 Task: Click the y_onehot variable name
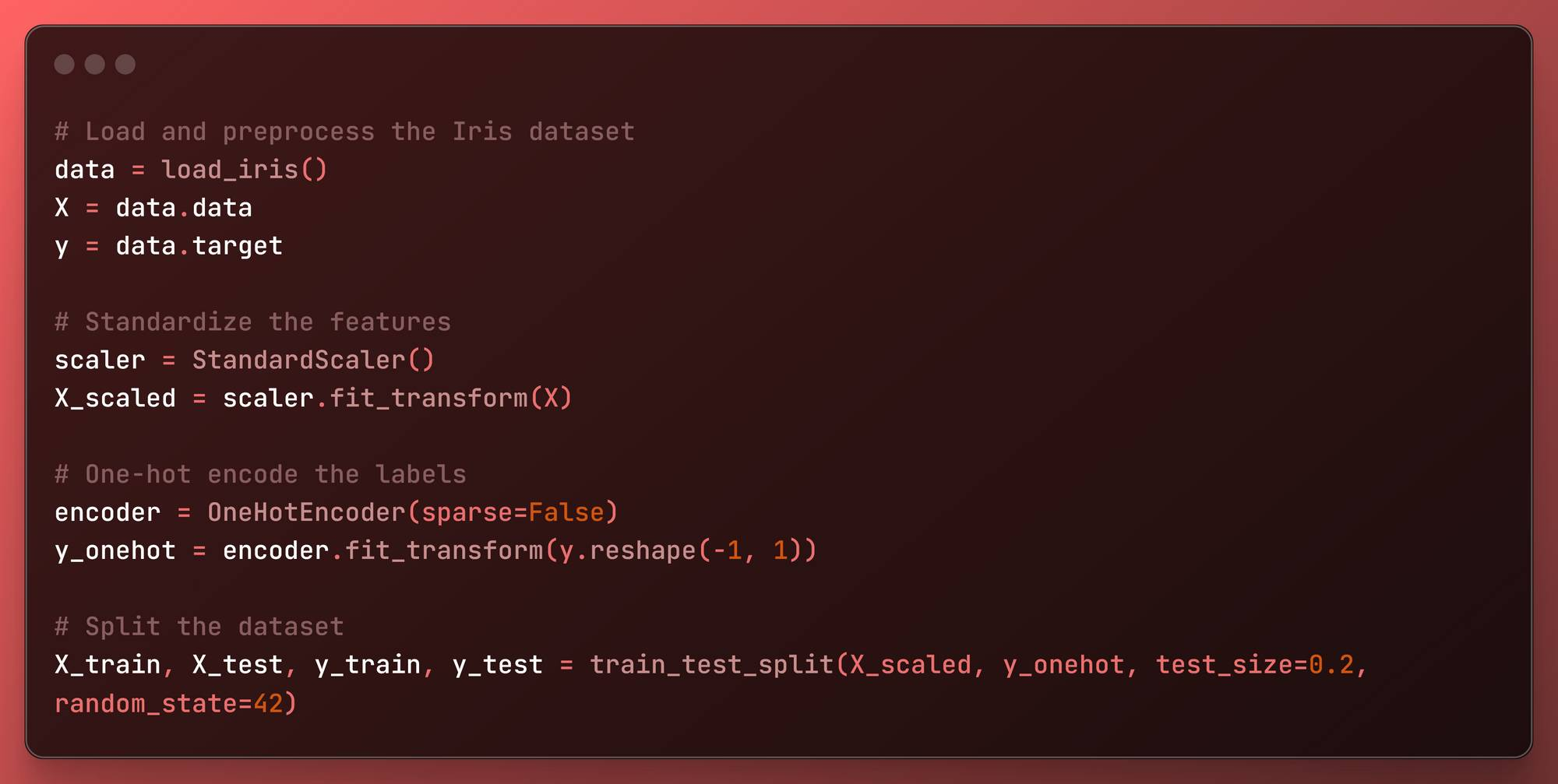[115, 551]
